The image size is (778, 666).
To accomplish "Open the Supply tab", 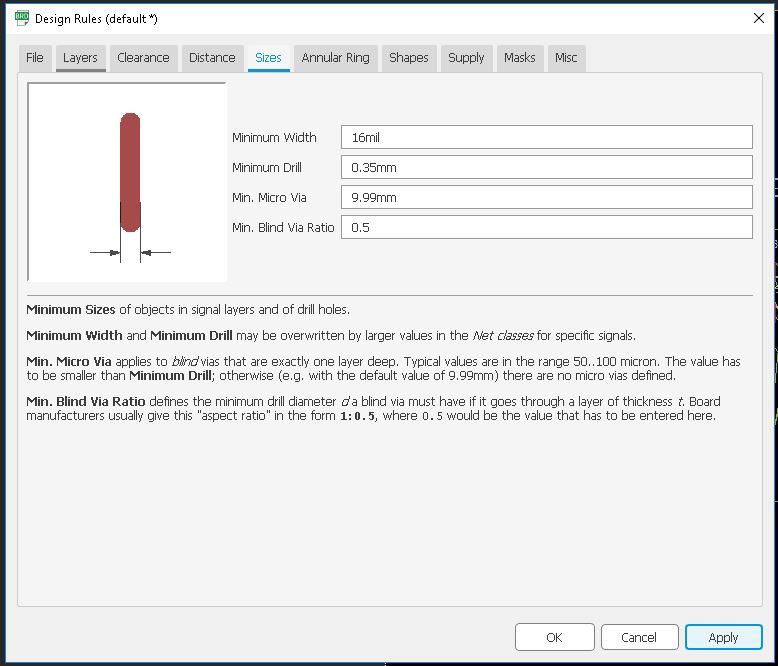I will pos(466,58).
